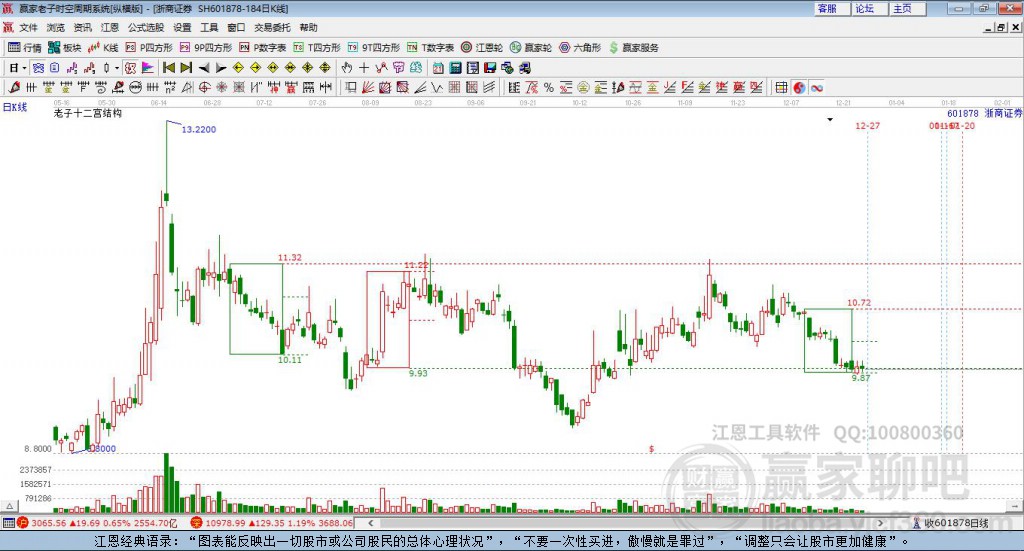Click the 客服 button
The image size is (1024, 551).
(x=832, y=8)
